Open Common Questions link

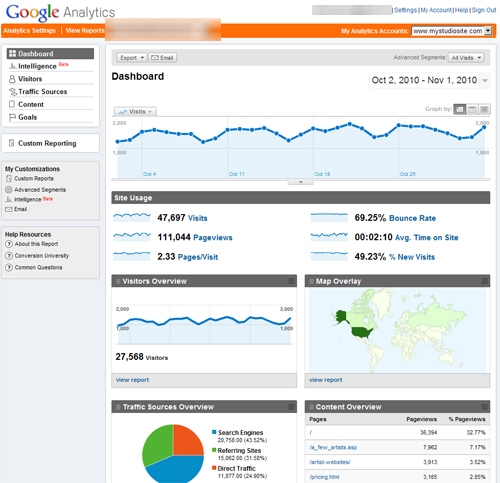38,267
